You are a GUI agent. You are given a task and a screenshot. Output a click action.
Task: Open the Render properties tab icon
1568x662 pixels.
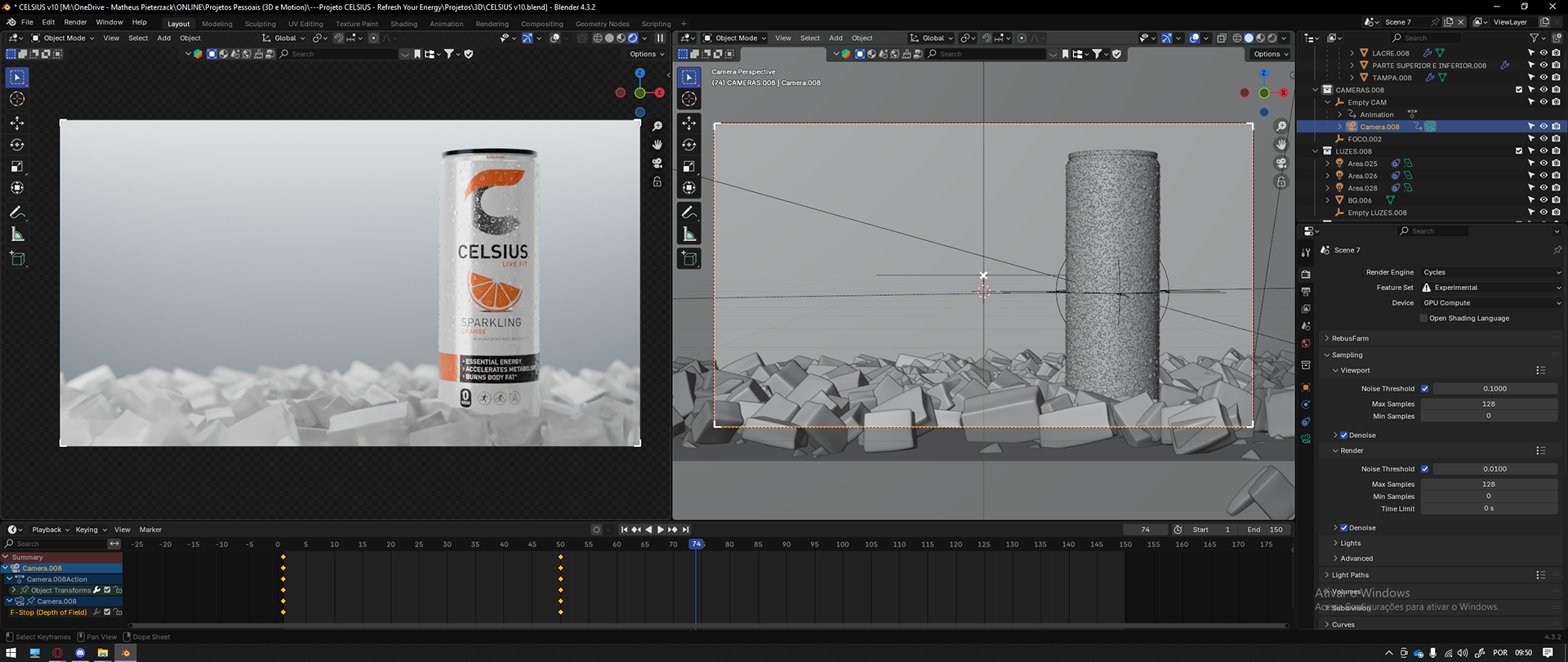(x=1306, y=275)
